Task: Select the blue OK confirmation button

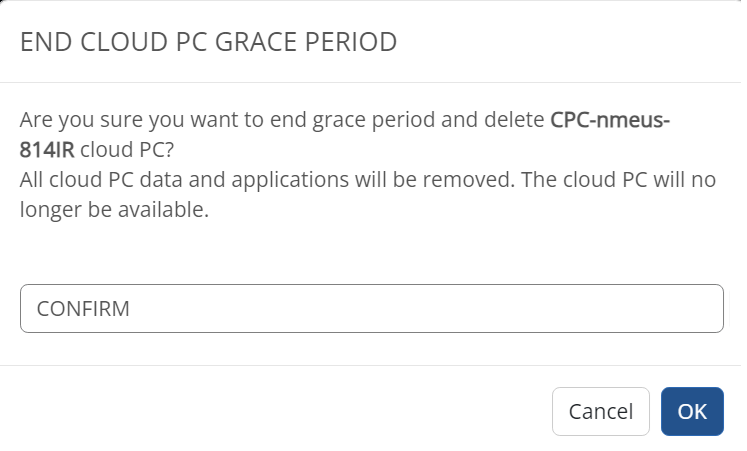Action: [x=692, y=411]
